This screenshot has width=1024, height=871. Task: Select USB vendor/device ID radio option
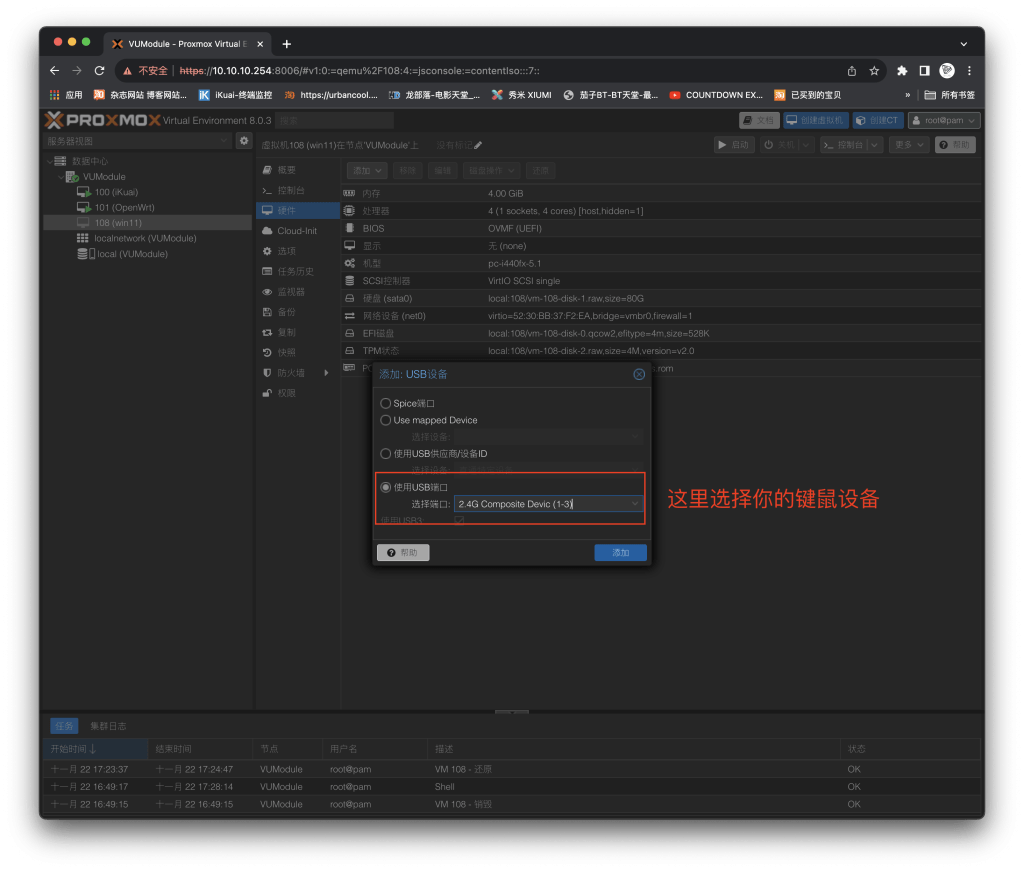pyautogui.click(x=386, y=453)
